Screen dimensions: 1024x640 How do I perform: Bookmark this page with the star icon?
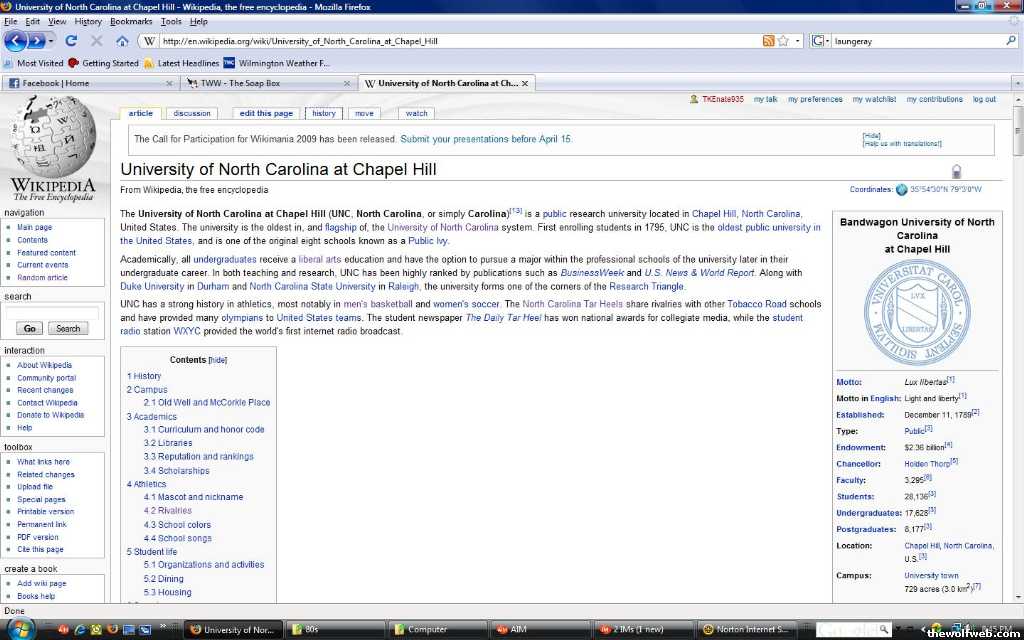pyautogui.click(x=784, y=41)
